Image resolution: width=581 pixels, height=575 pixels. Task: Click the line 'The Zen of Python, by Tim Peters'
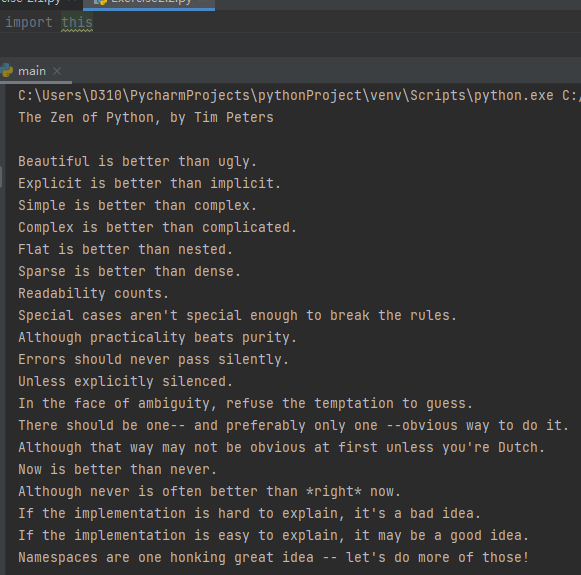click(146, 117)
